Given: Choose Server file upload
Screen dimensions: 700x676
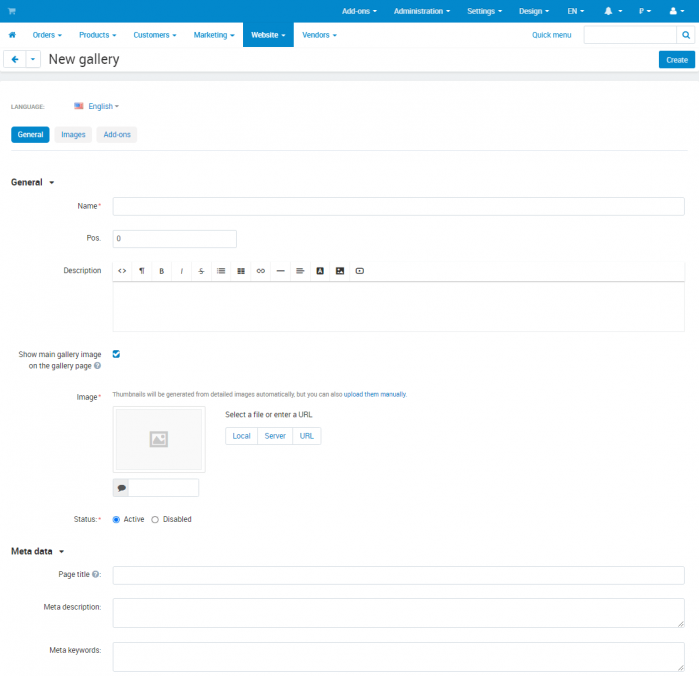Looking at the screenshot, I should pyautogui.click(x=275, y=436).
